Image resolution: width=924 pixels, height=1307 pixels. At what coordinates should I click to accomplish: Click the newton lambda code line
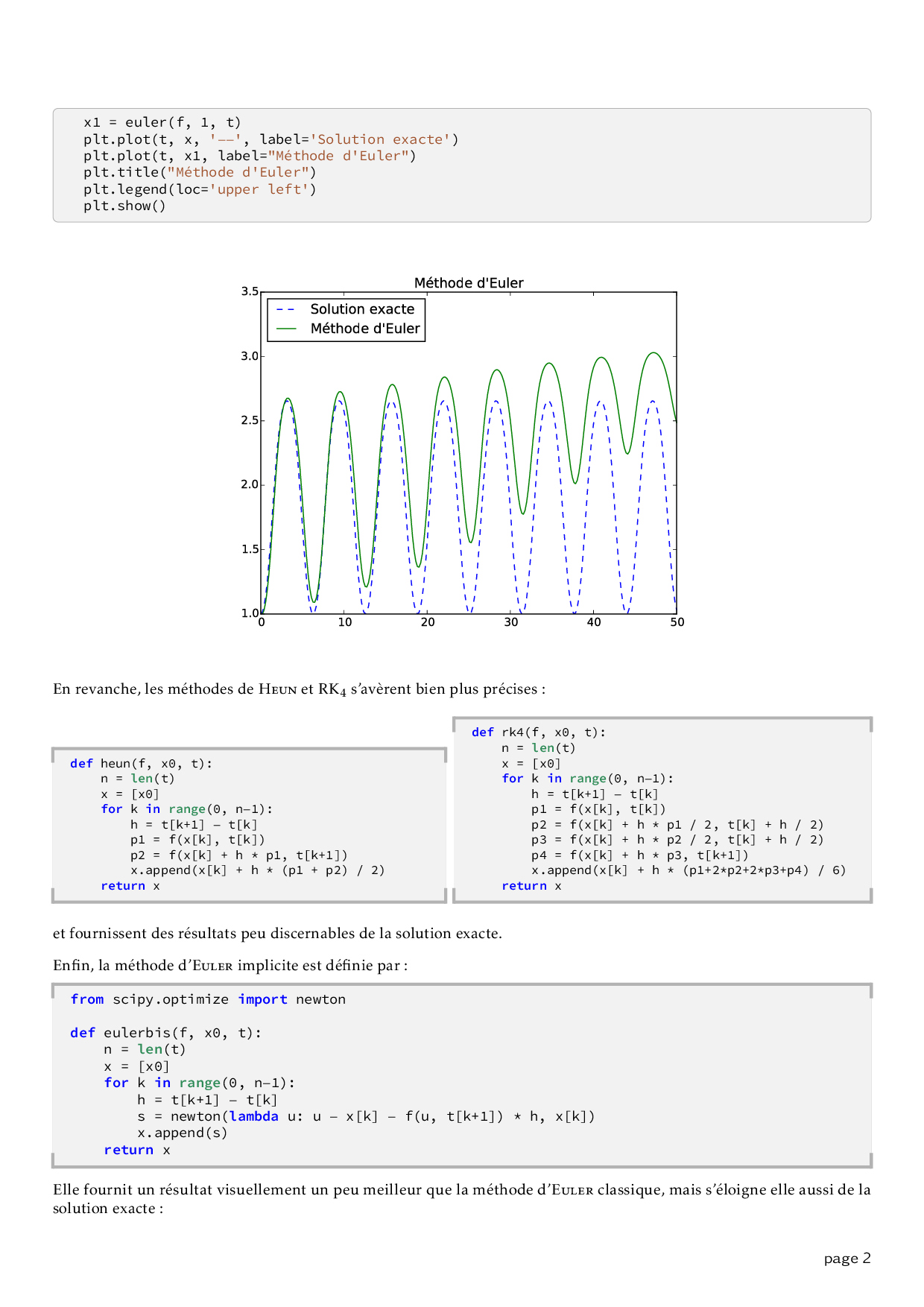tap(365, 1116)
